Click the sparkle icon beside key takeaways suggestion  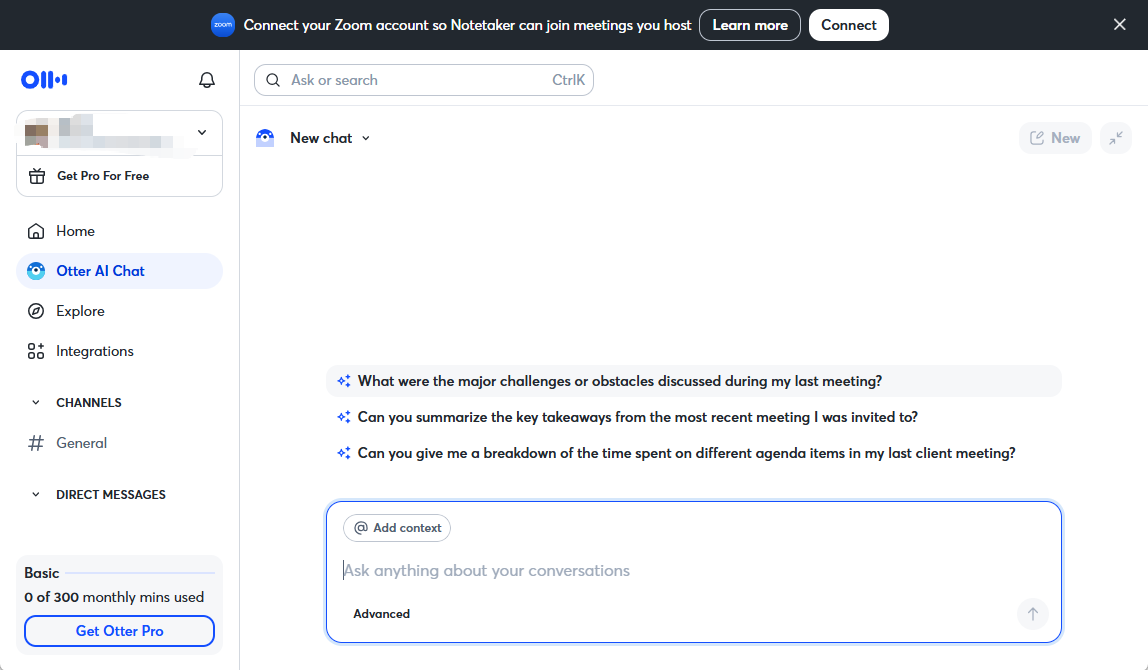point(343,417)
